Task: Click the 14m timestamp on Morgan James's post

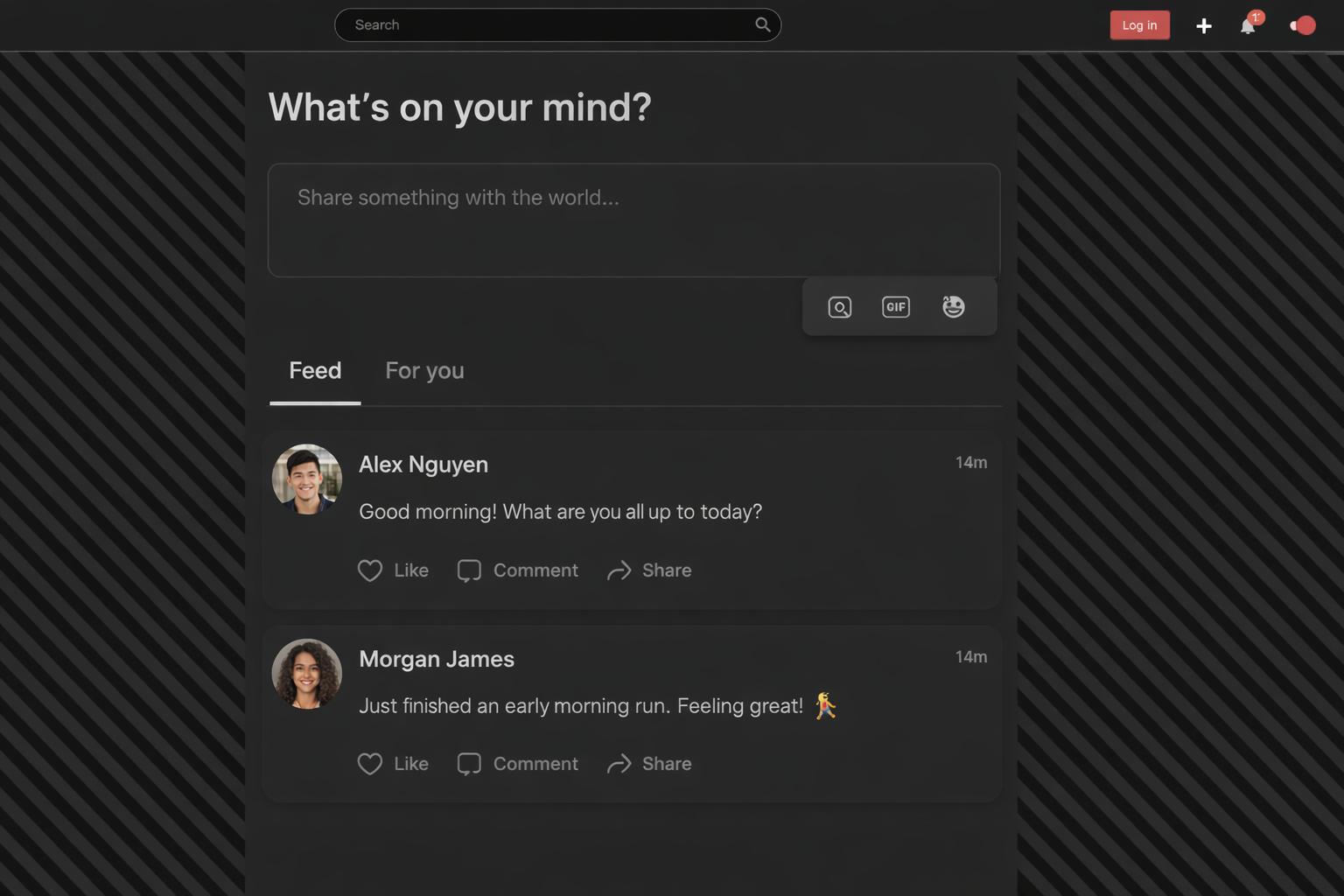Action: (971, 656)
